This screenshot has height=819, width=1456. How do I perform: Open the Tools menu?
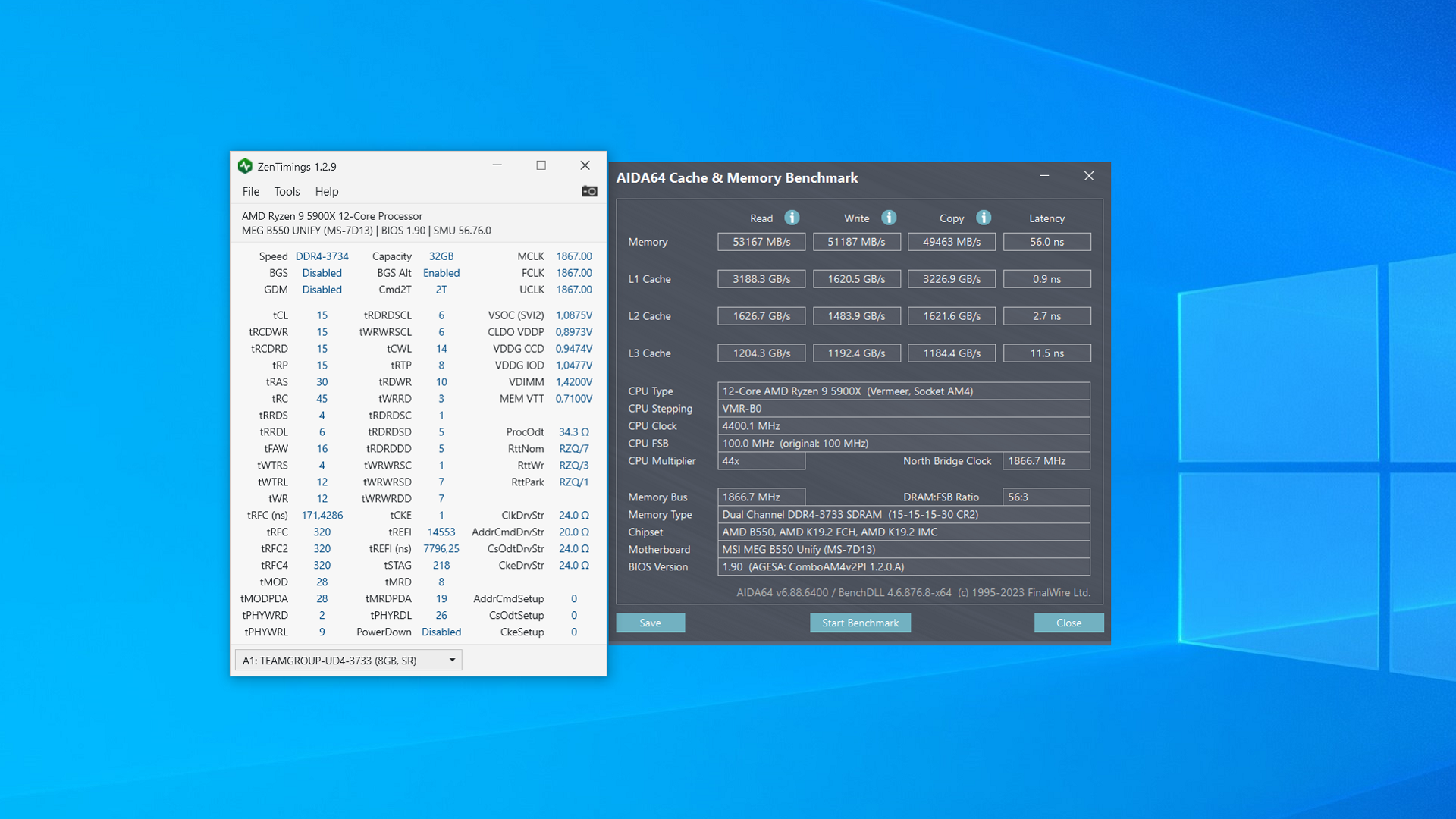click(x=287, y=191)
